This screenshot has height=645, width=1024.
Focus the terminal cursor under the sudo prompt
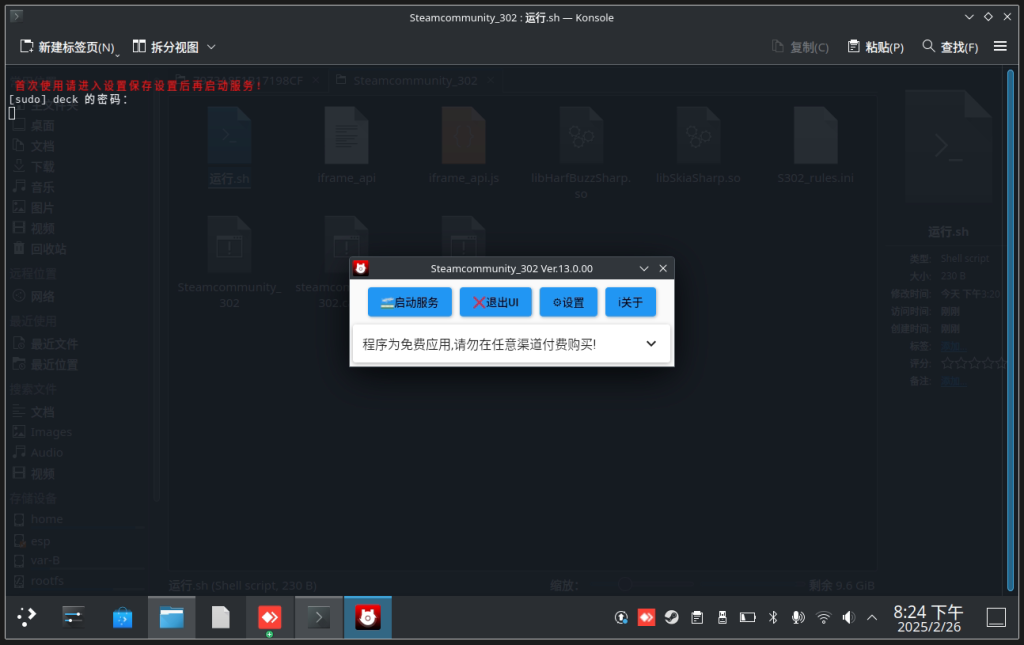coord(12,113)
